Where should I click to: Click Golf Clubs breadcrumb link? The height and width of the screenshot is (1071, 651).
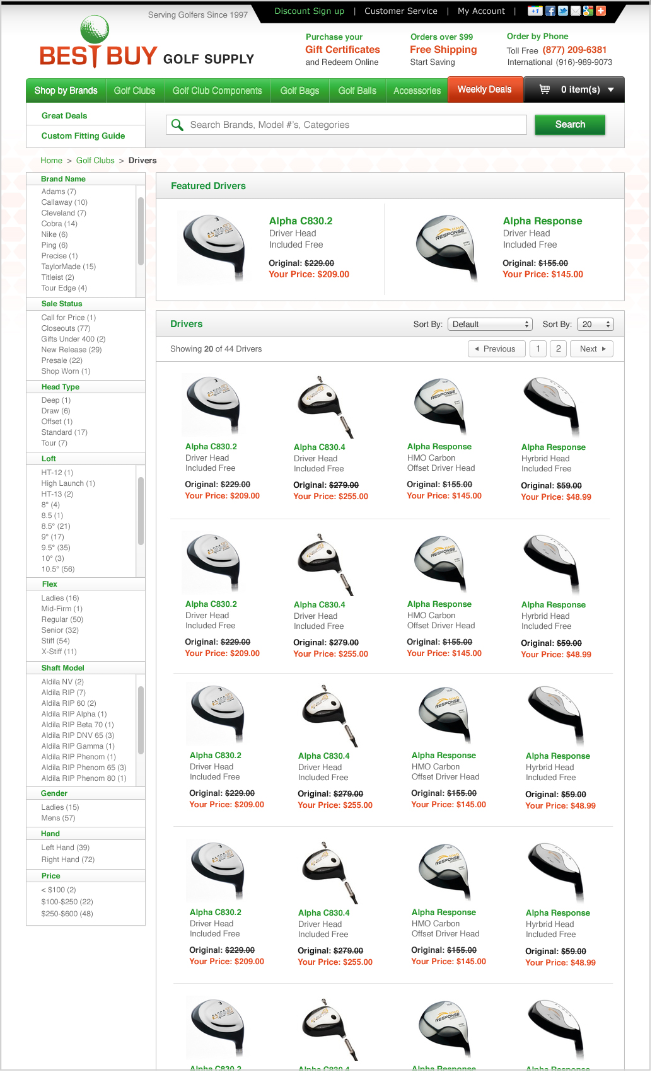pyautogui.click(x=95, y=160)
